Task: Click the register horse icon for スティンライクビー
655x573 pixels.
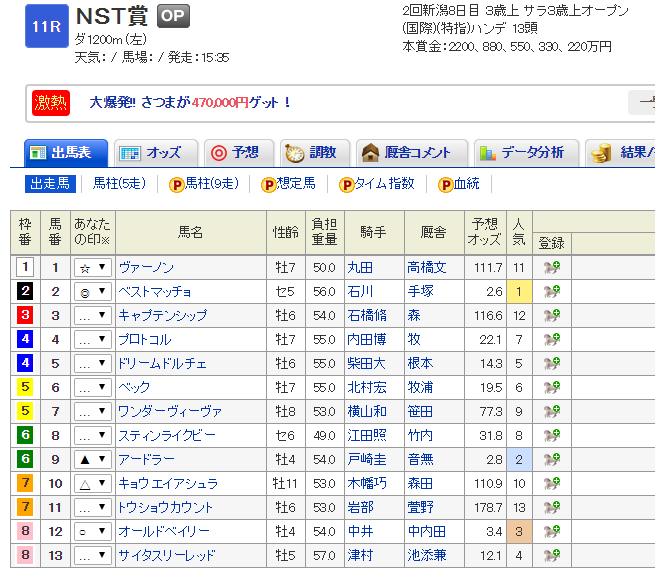Action: point(552,436)
